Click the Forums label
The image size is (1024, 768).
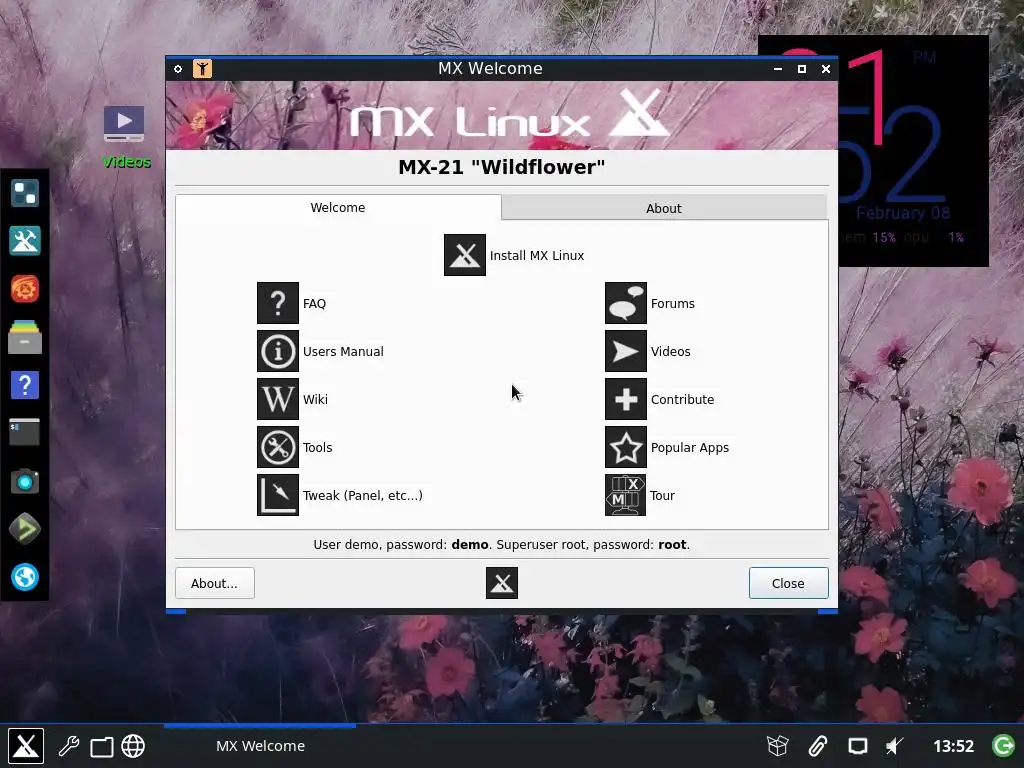click(x=672, y=303)
